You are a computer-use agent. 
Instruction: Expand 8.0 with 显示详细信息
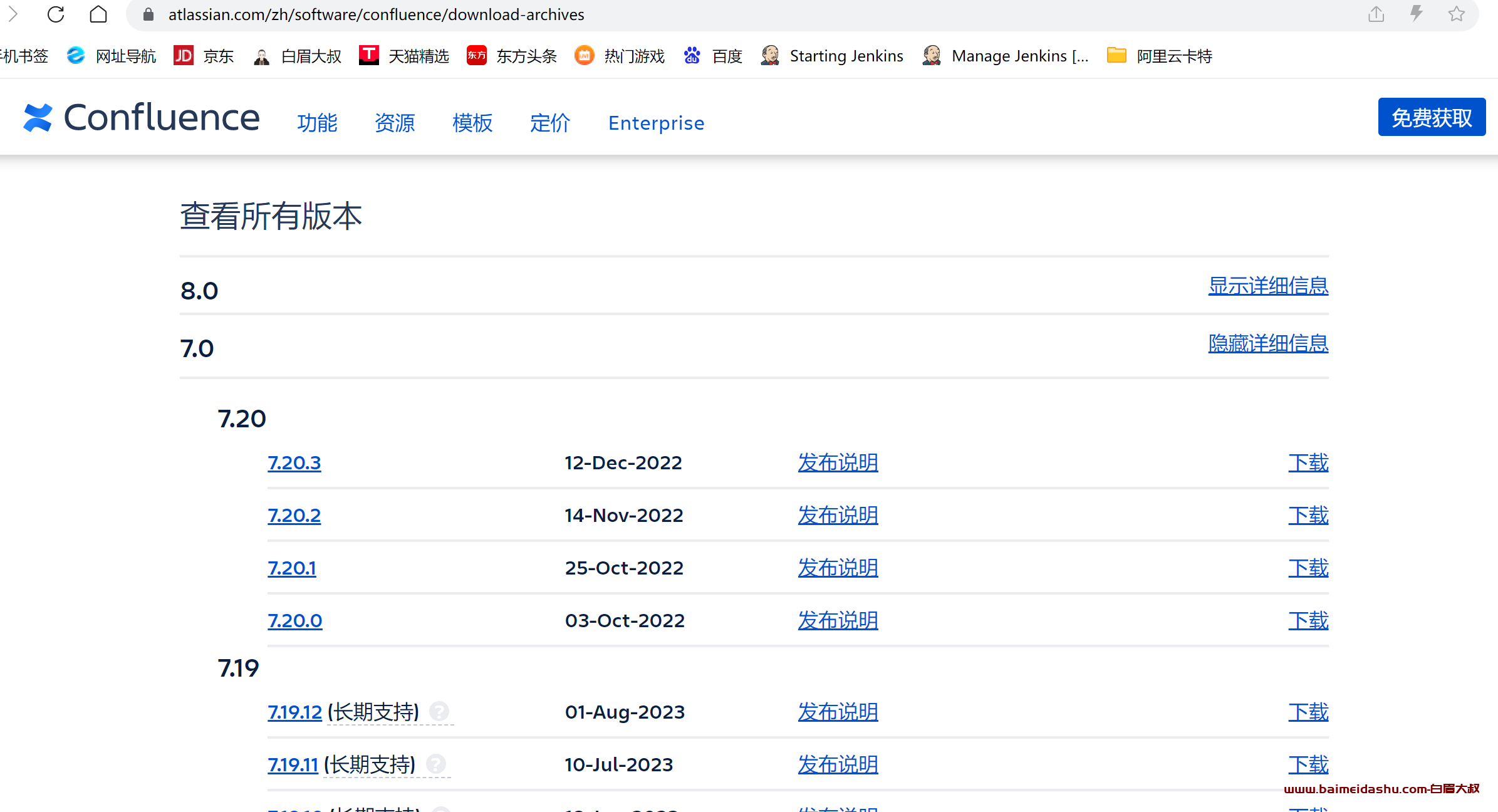point(1268,286)
